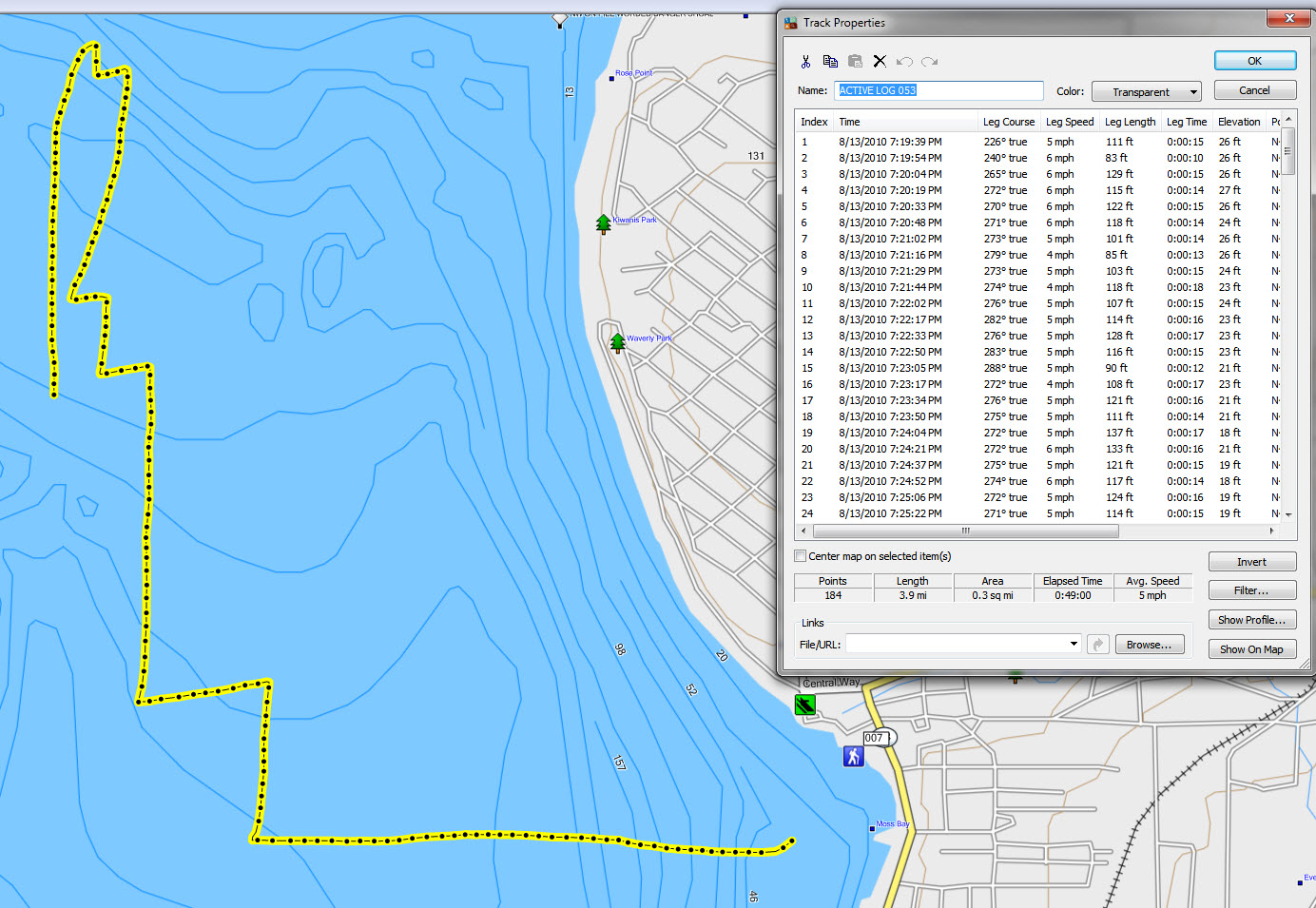
Task: Delete selected points with X icon
Action: [x=880, y=62]
